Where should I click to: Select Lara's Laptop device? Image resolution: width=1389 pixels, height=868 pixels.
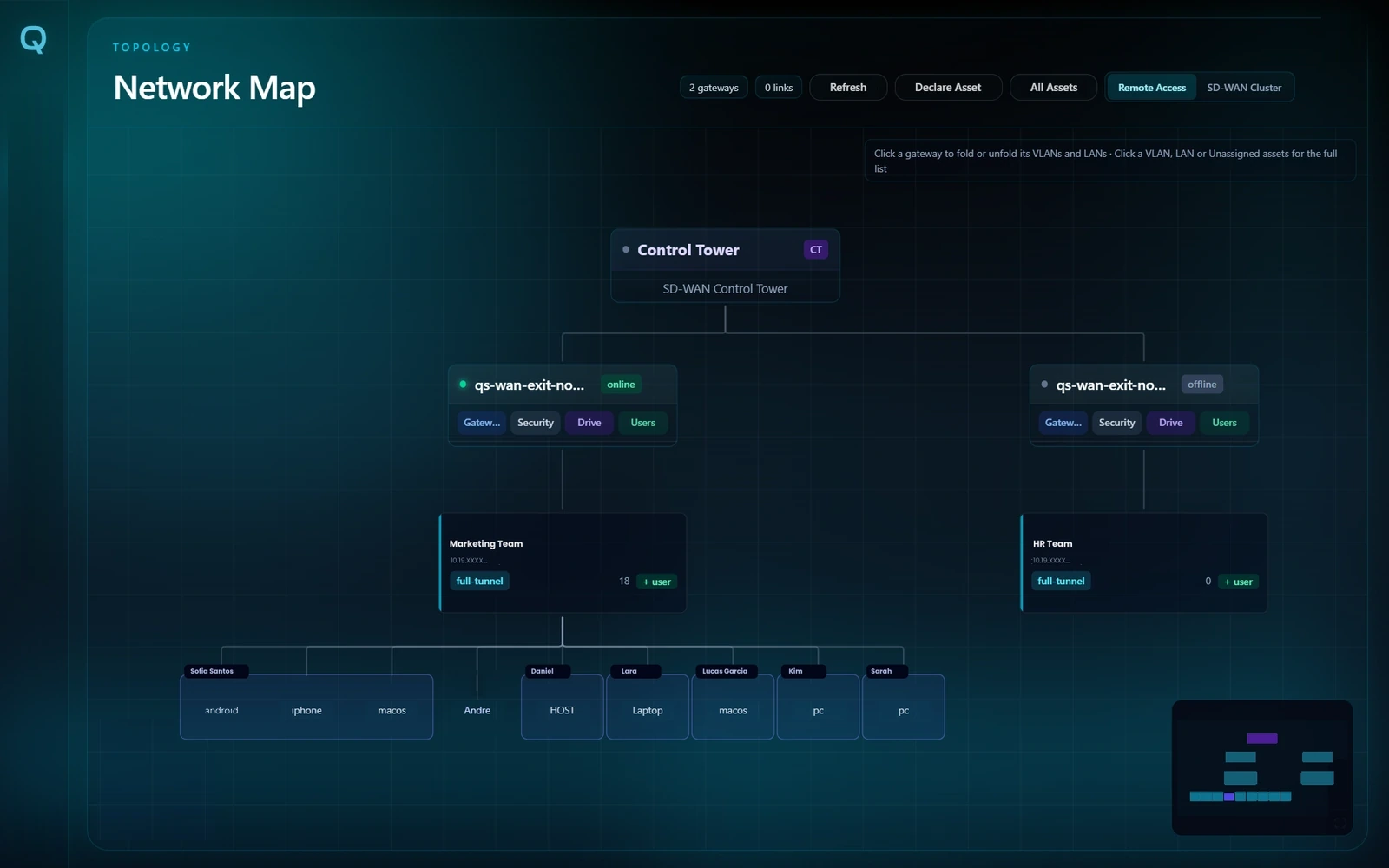648,708
